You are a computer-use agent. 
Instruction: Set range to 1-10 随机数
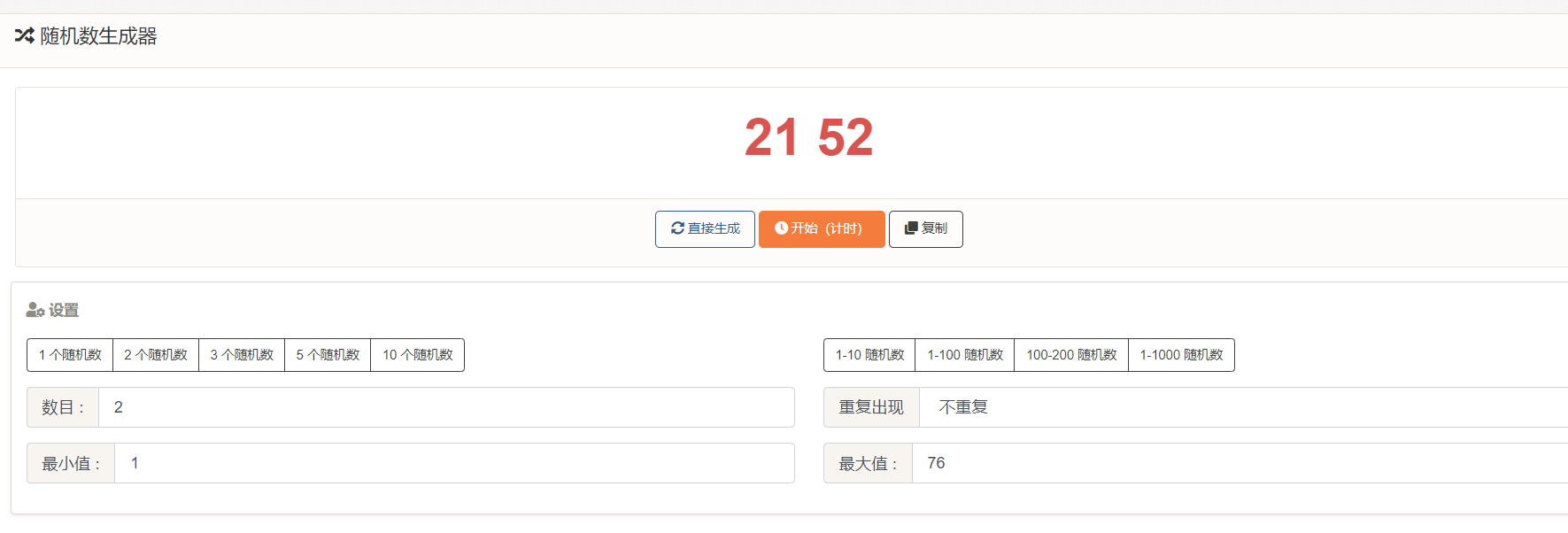click(869, 355)
